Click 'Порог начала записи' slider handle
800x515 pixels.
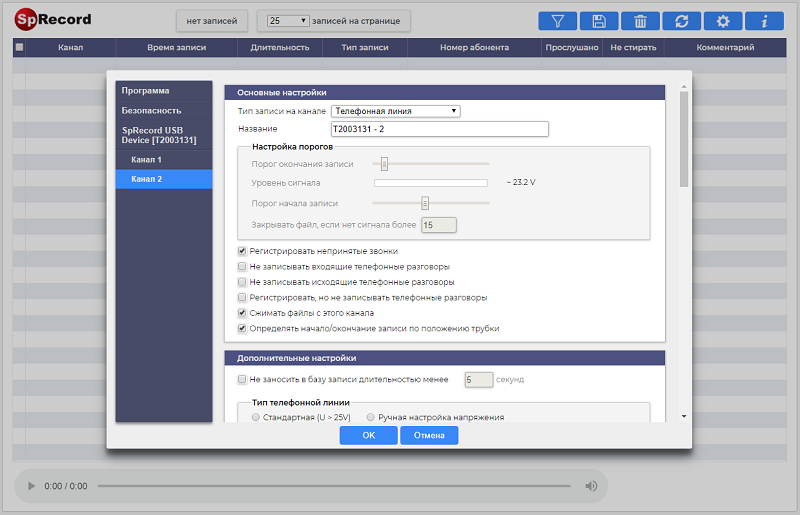coord(424,203)
